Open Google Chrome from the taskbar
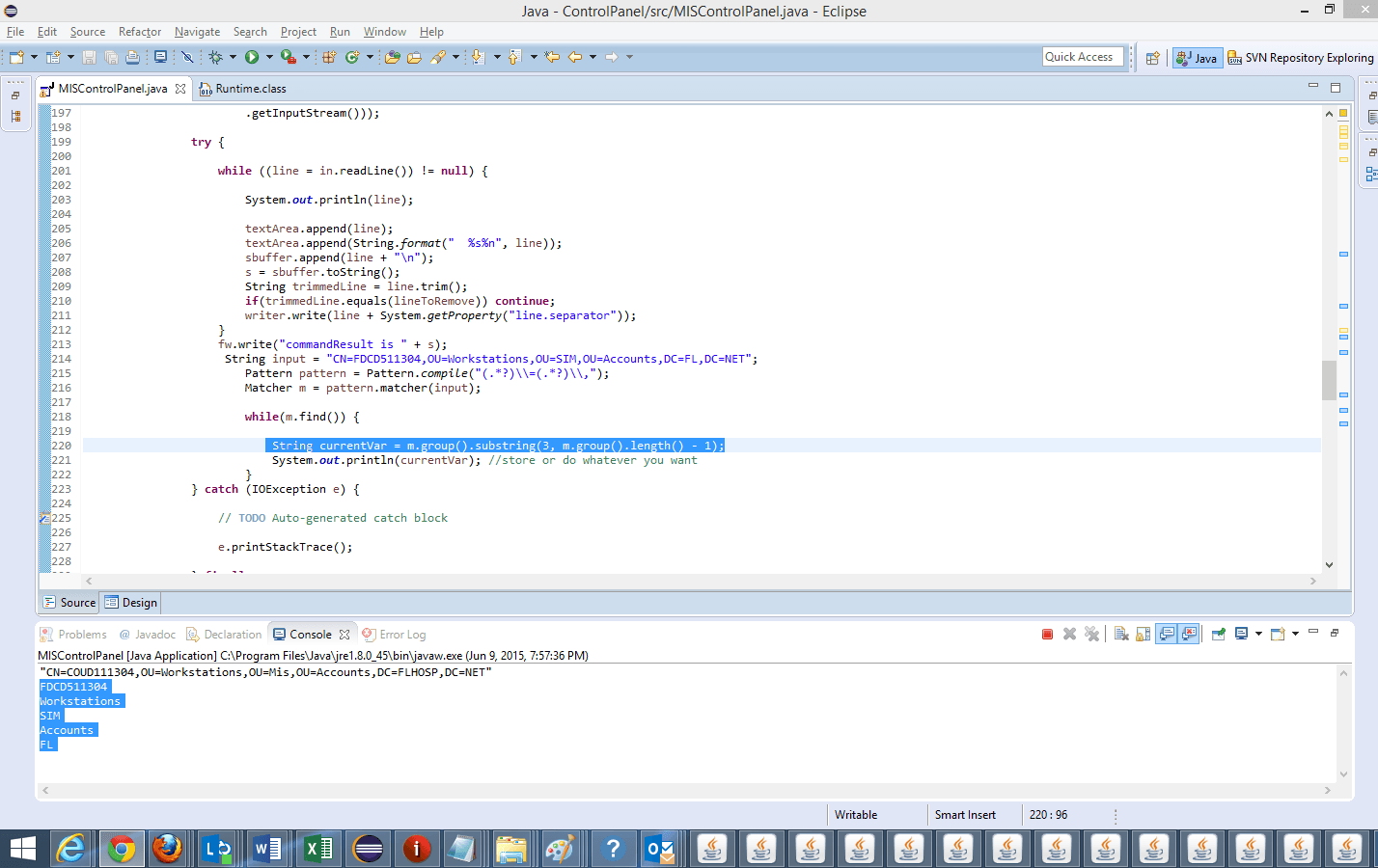The height and width of the screenshot is (868, 1378). [x=122, y=849]
